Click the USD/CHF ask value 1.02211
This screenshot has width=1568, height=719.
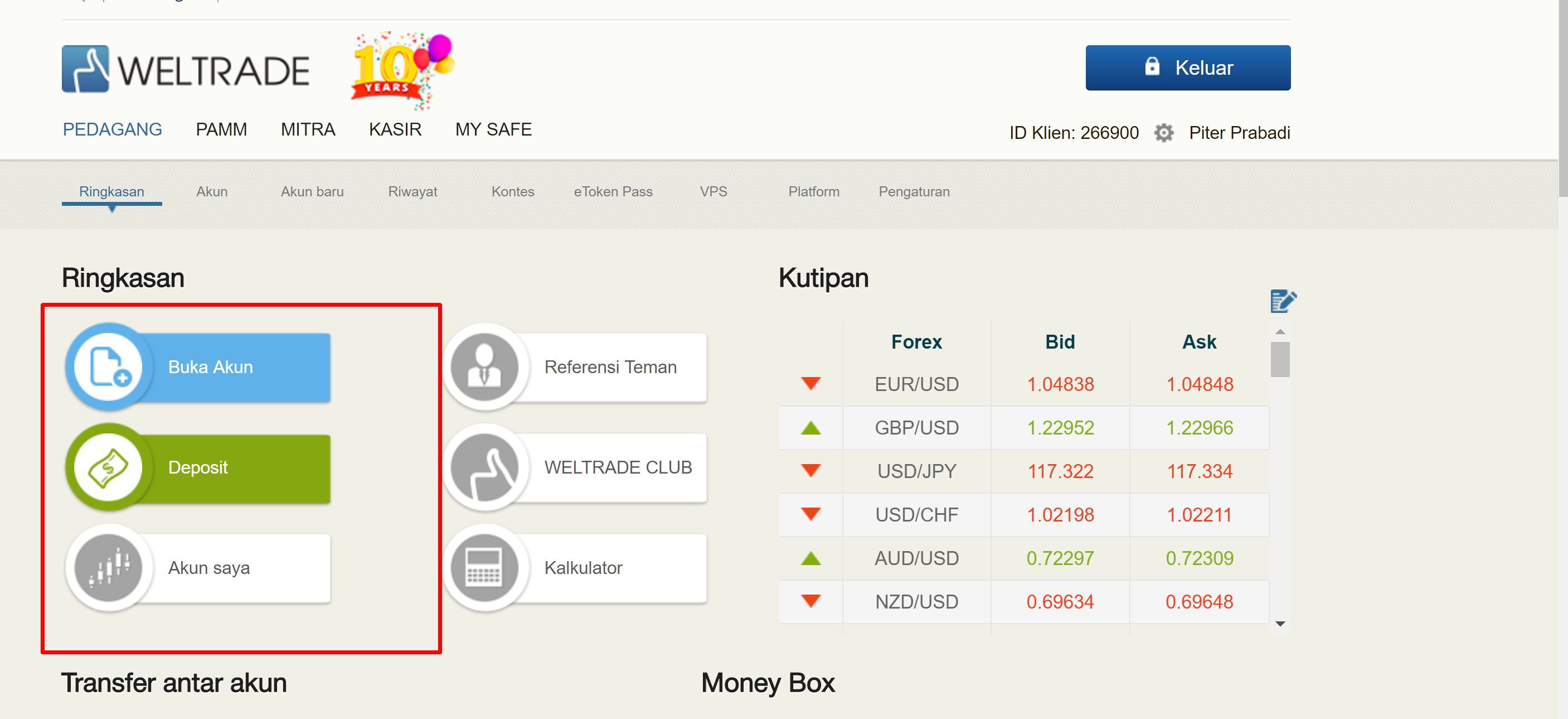(x=1199, y=514)
